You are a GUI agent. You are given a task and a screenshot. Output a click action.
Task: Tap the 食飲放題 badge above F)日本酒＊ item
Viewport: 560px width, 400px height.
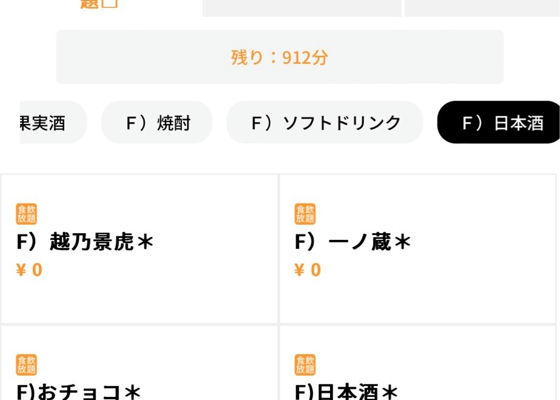click(x=305, y=365)
